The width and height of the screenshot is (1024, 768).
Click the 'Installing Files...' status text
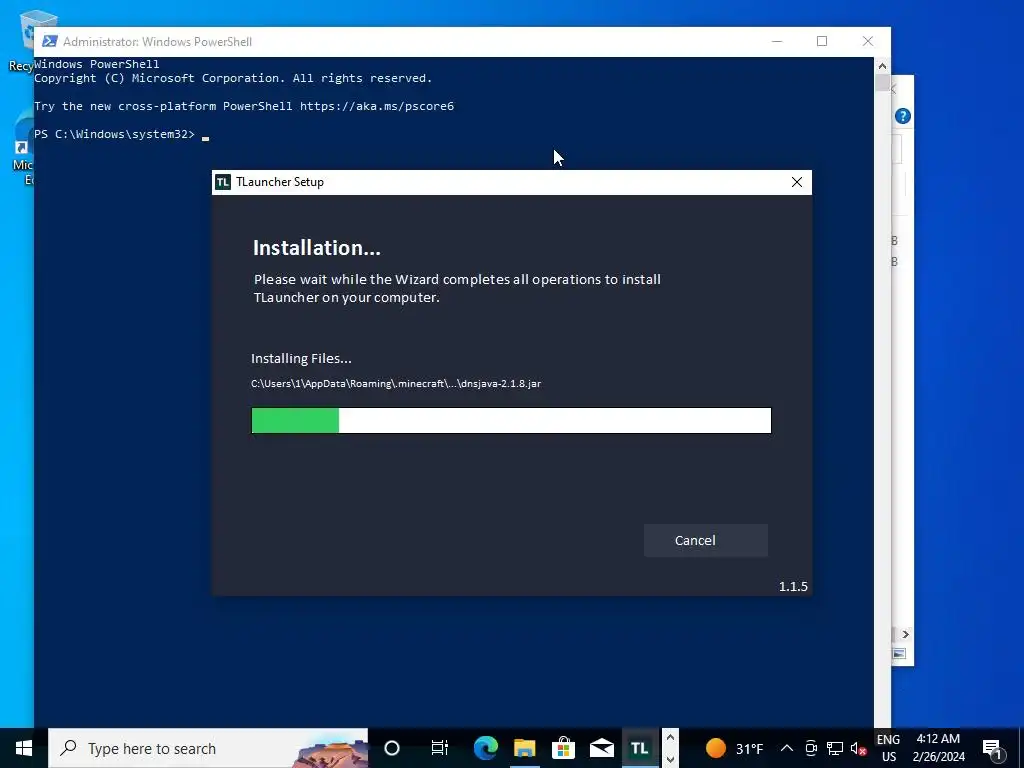[x=301, y=358]
